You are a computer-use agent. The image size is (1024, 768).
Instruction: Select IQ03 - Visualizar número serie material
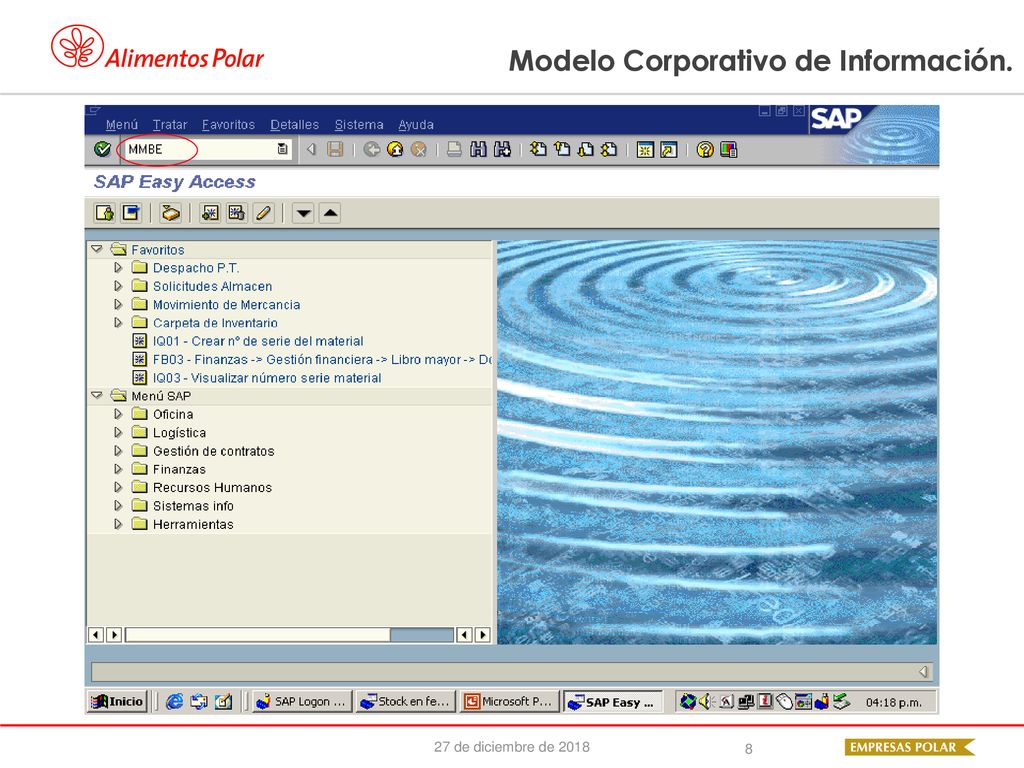(x=267, y=377)
